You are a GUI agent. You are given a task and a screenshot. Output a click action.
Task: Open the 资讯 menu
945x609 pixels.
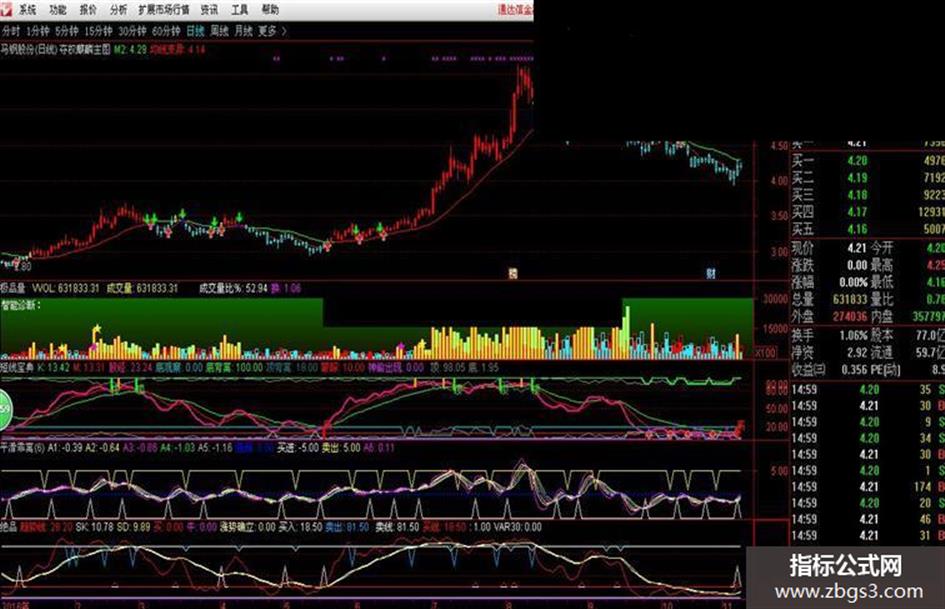209,10
